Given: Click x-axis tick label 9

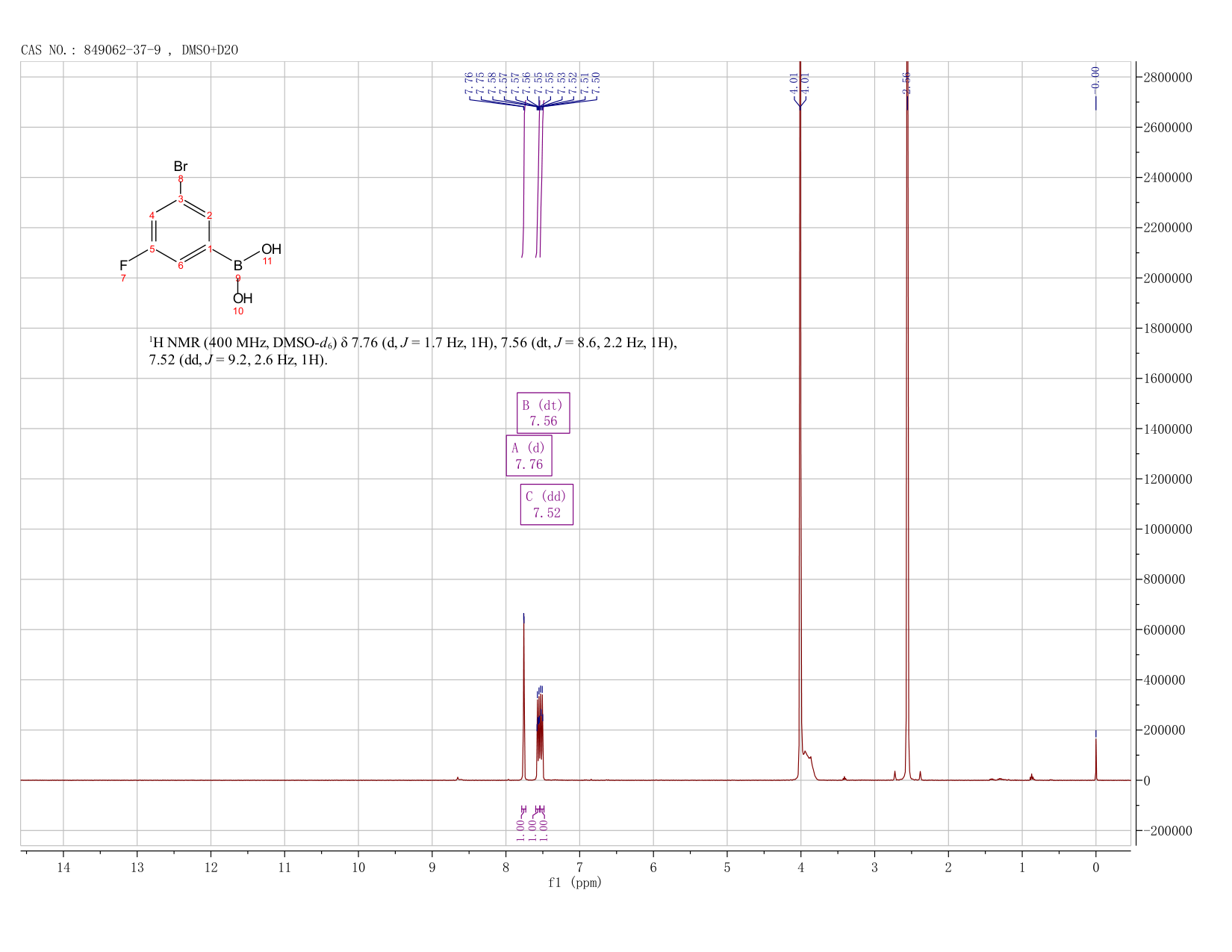Looking at the screenshot, I should click(432, 867).
